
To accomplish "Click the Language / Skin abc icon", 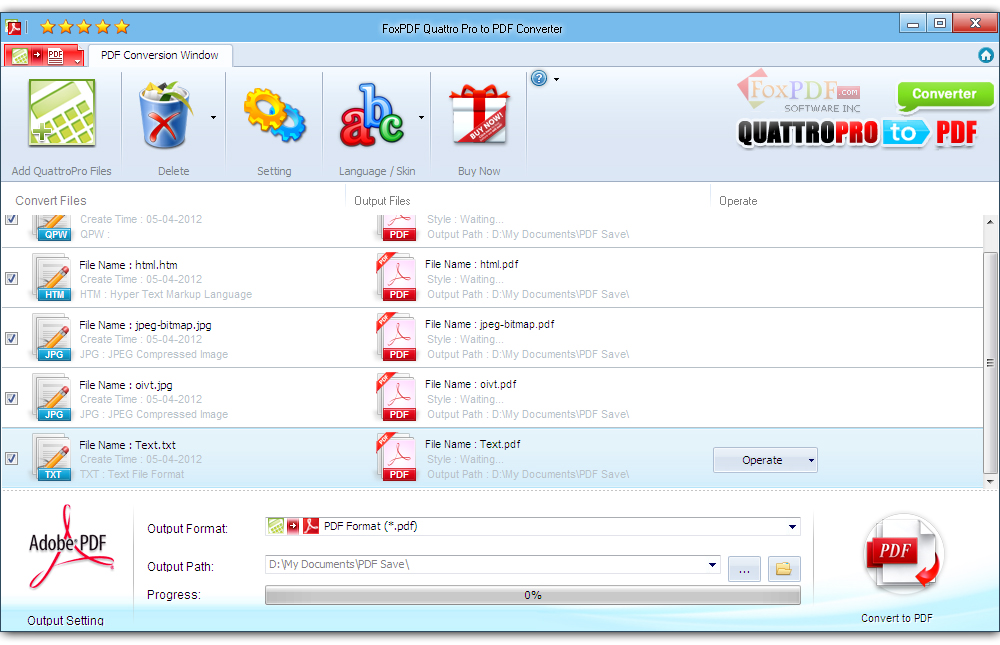I will click(x=372, y=114).
